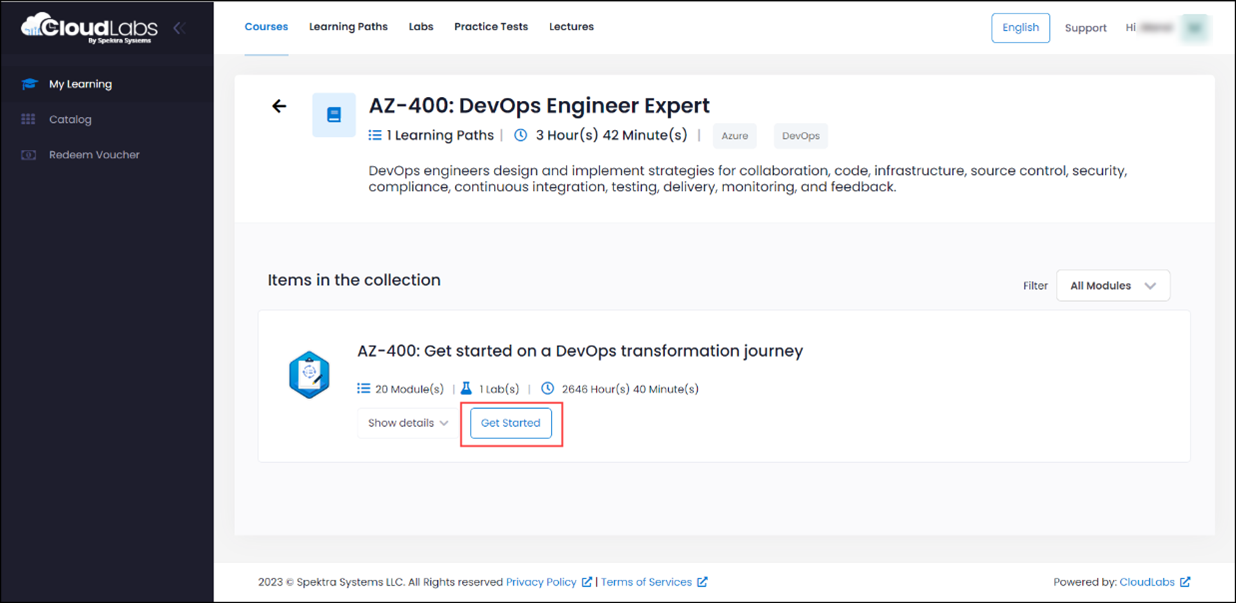Click the AZ-400 Get started learning path title
The image size is (1236, 603).
580,351
